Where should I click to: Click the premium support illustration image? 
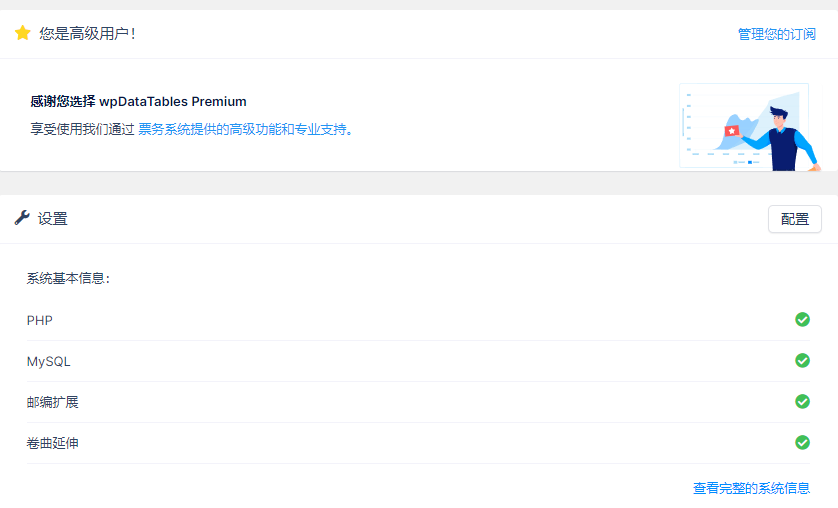click(748, 127)
